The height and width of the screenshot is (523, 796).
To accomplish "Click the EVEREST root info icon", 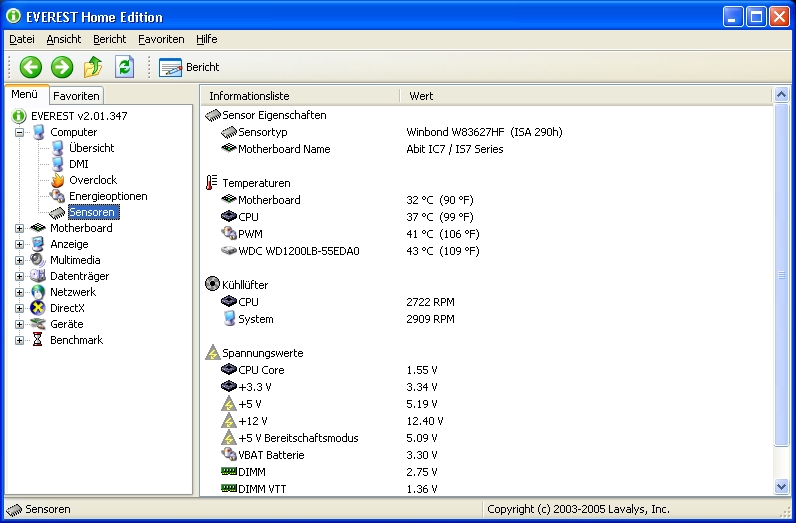I will click(x=19, y=116).
